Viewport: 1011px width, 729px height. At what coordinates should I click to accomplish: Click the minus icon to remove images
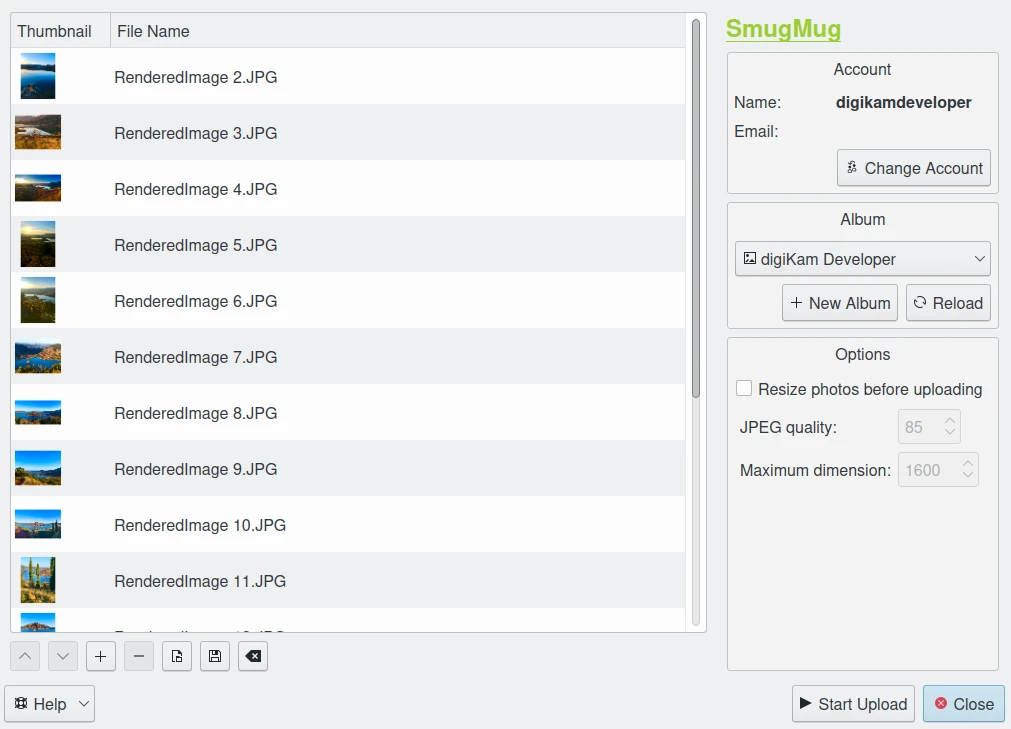coord(139,656)
